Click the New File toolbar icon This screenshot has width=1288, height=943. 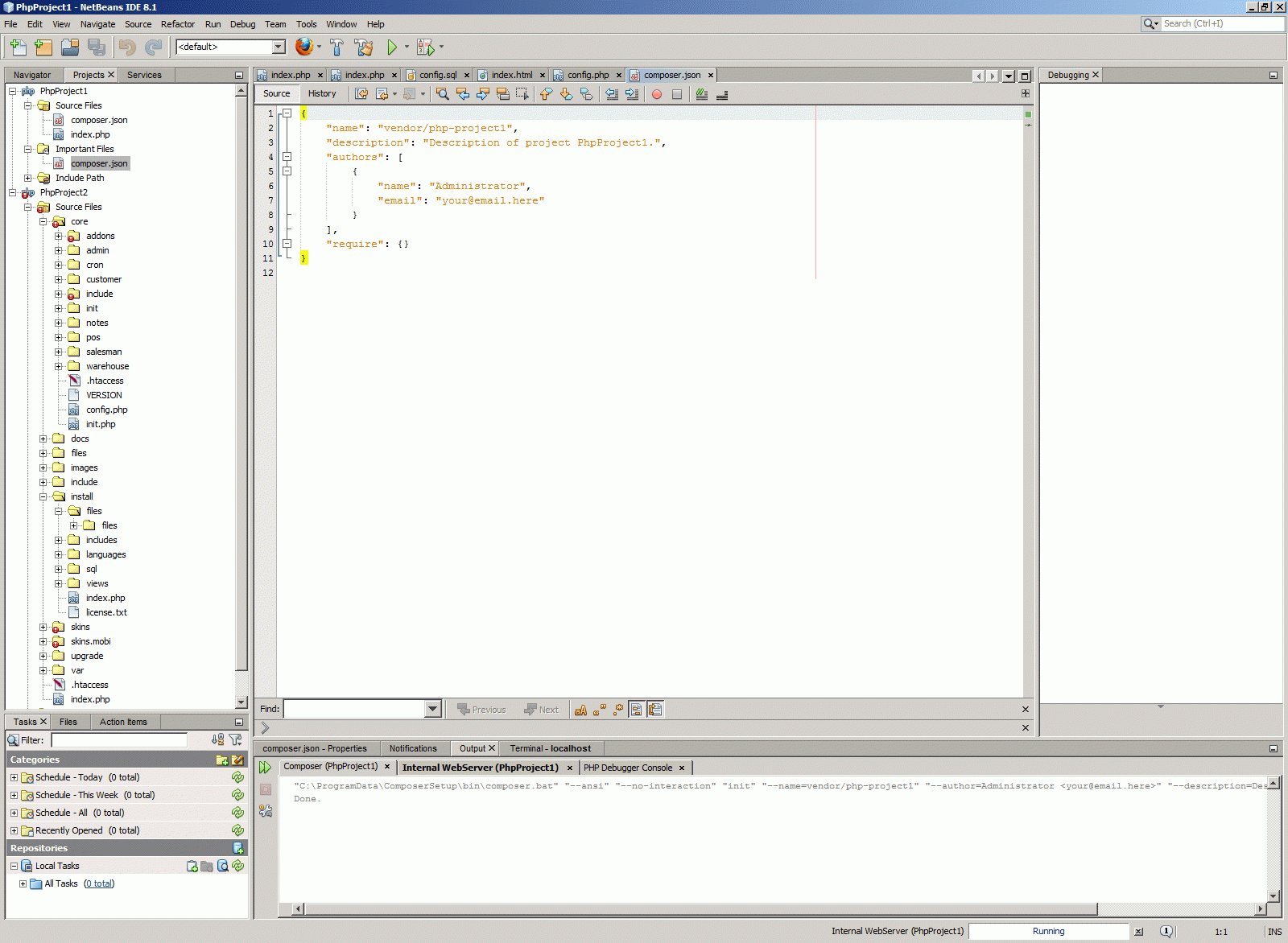[18, 47]
